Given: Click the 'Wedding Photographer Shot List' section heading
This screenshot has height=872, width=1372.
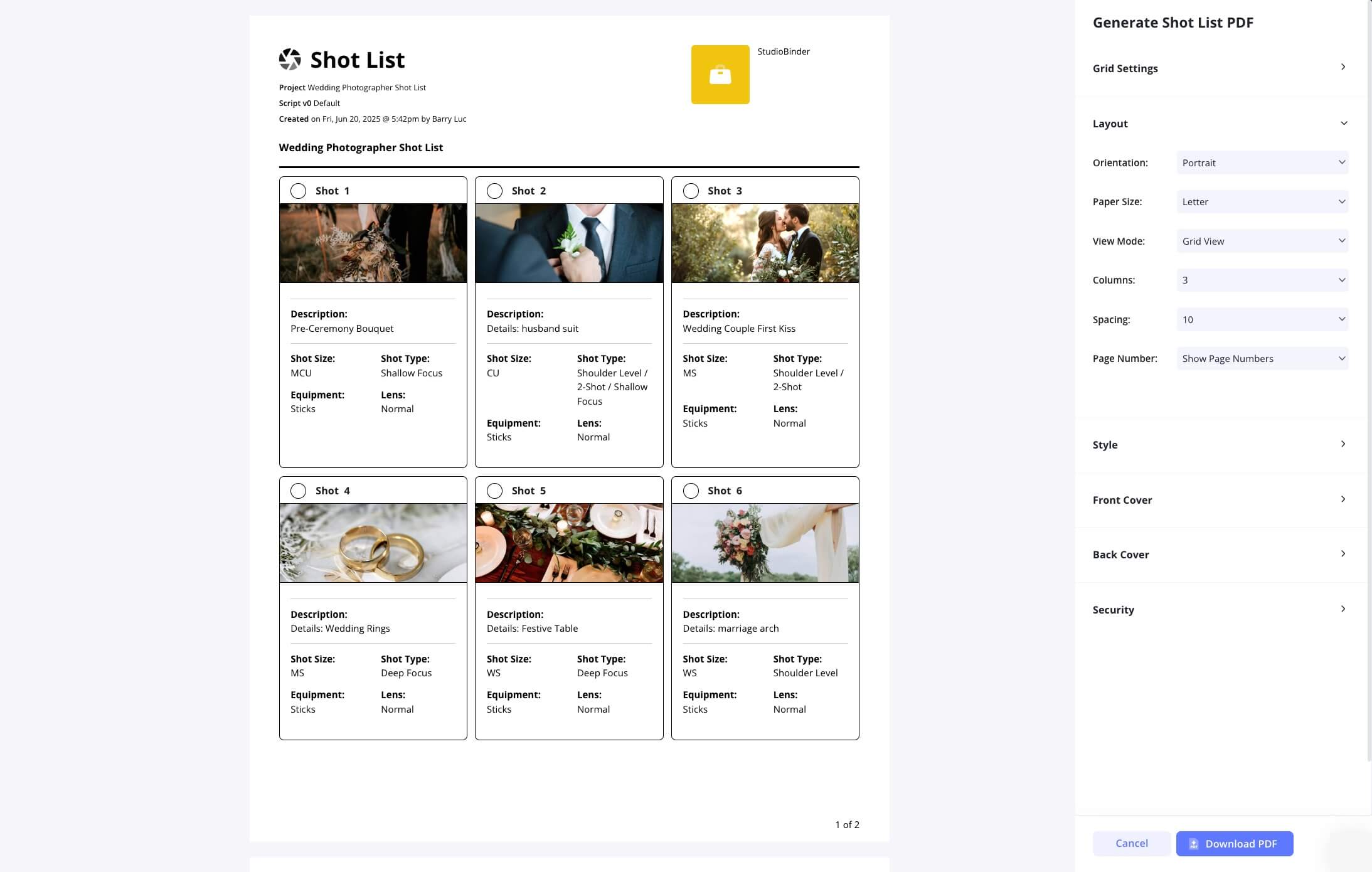Looking at the screenshot, I should pyautogui.click(x=361, y=147).
